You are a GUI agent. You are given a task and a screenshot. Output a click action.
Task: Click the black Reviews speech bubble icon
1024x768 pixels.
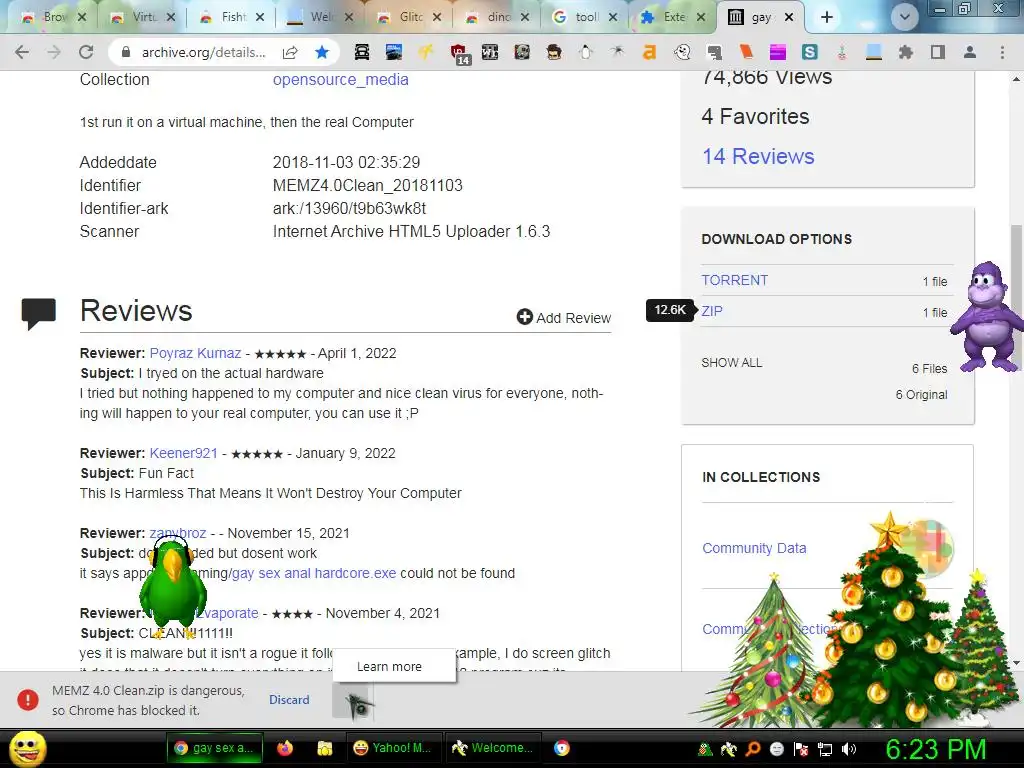coord(39,313)
